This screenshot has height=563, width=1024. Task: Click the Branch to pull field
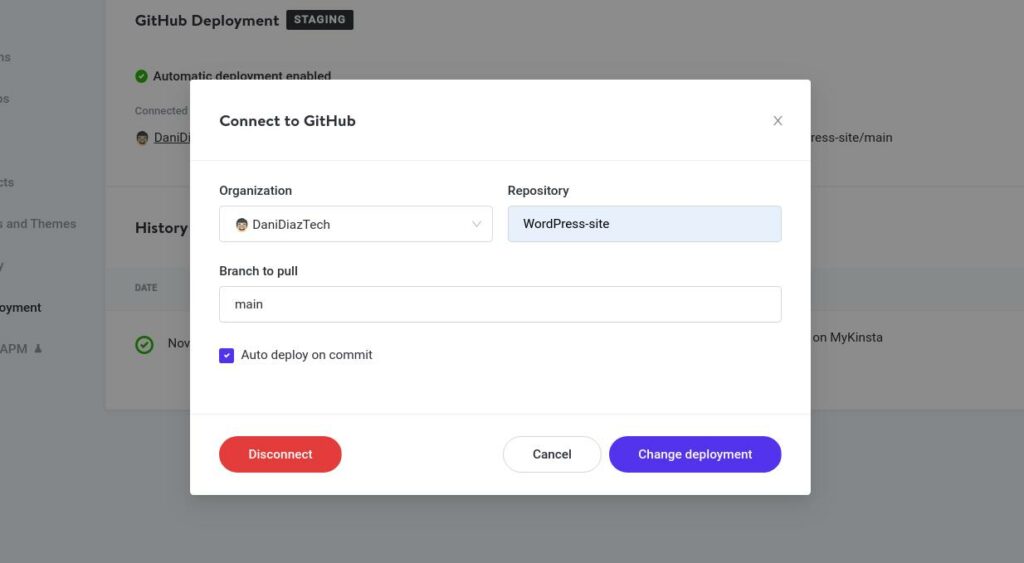point(500,304)
